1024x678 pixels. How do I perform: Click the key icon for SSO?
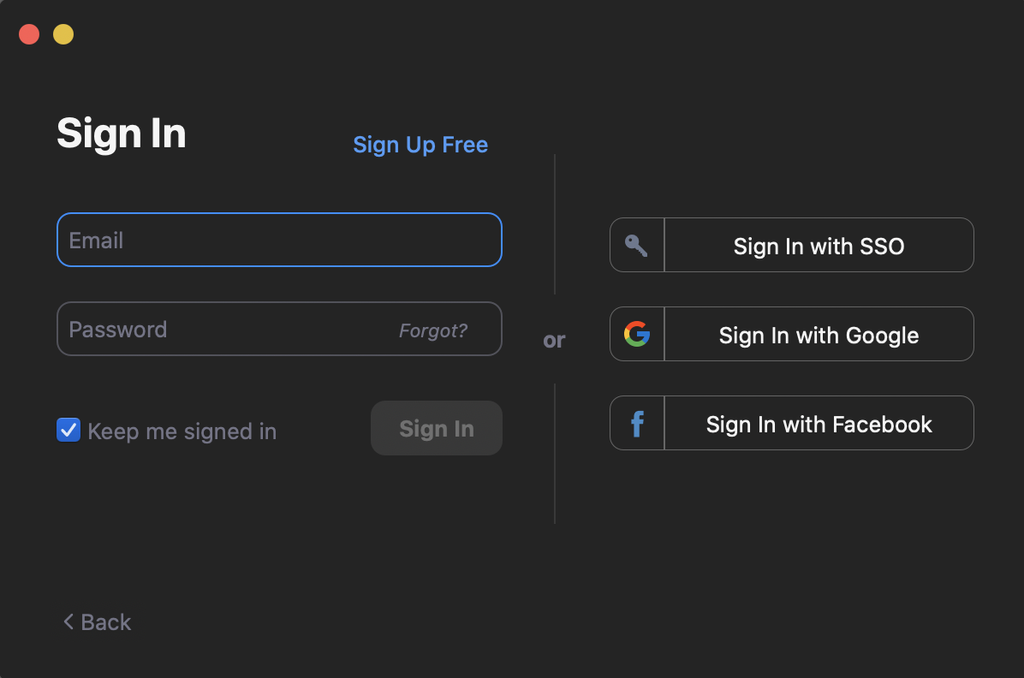[x=636, y=245]
